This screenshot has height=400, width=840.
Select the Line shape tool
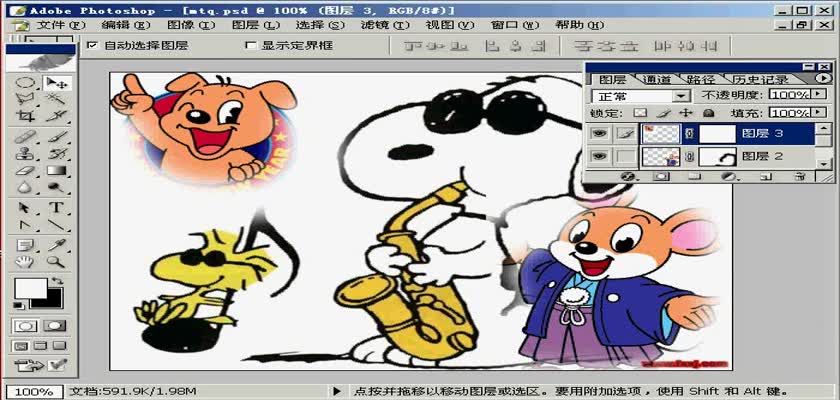(x=56, y=225)
